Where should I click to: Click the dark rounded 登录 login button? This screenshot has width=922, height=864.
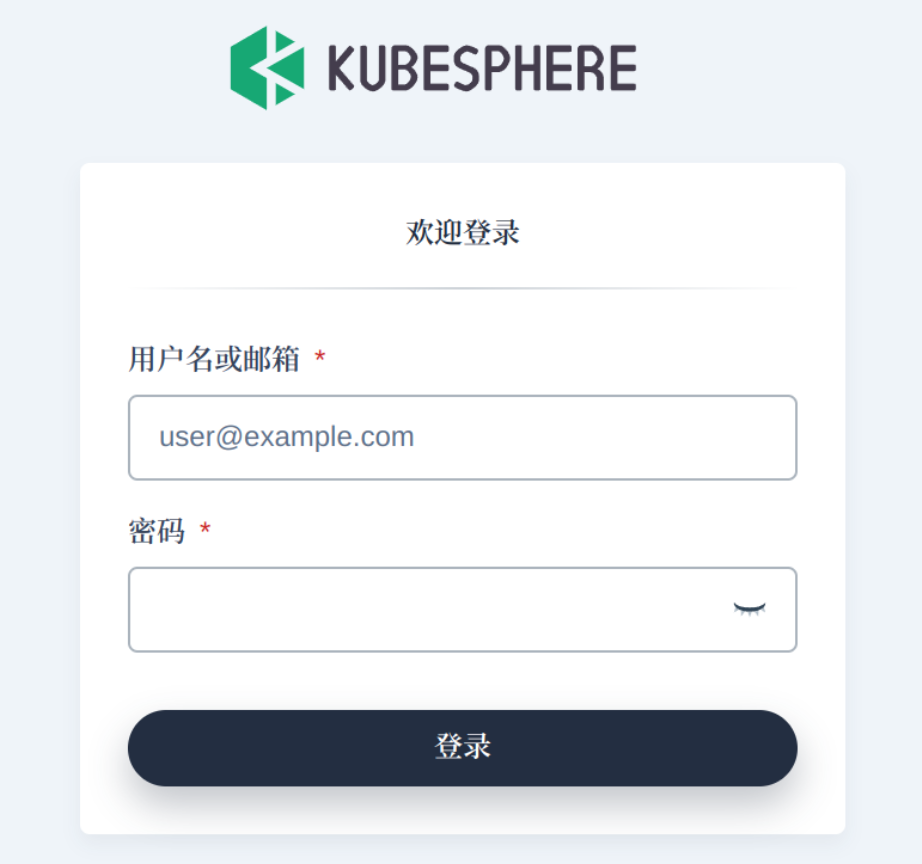pyautogui.click(x=462, y=748)
